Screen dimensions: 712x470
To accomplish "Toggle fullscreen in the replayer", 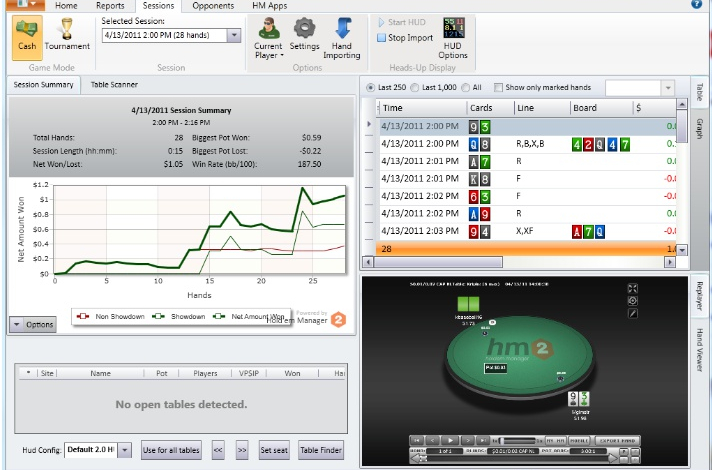I will [633, 288].
